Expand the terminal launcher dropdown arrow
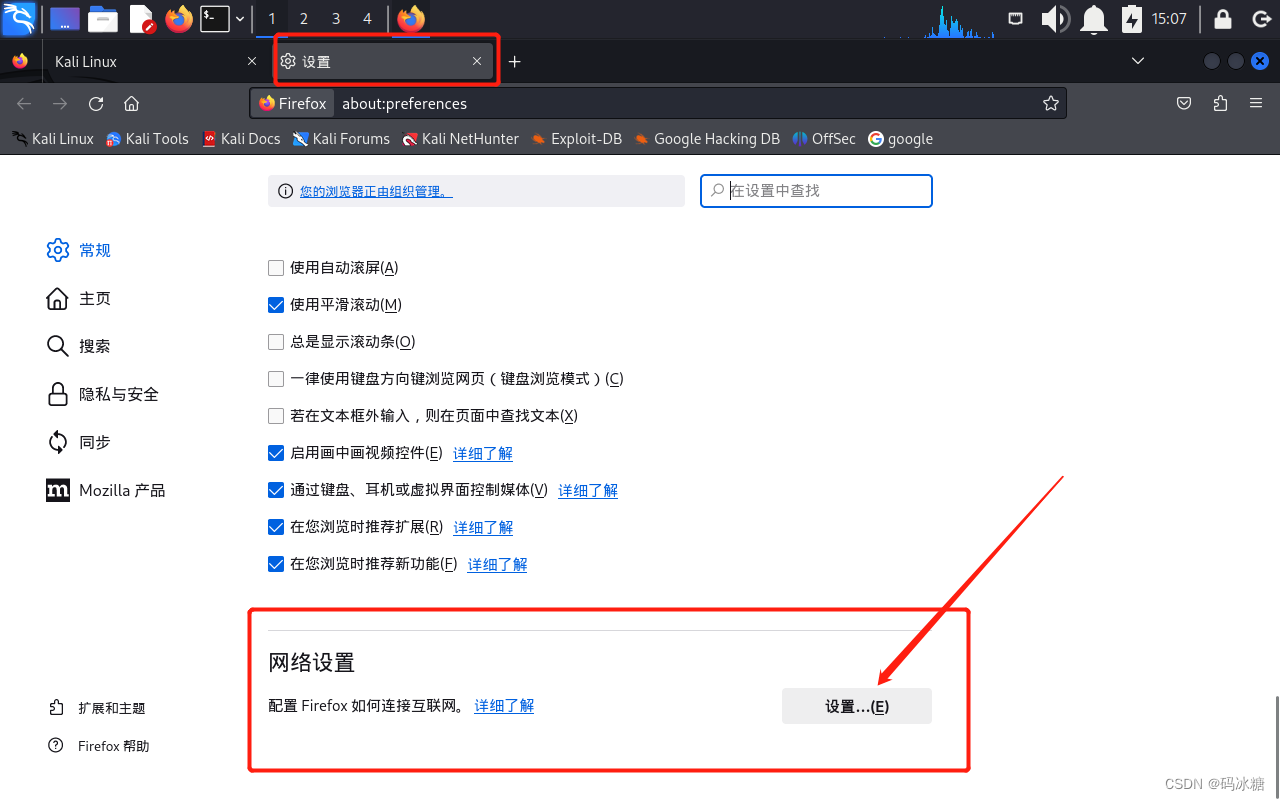Screen dimensions: 1280x800 pos(240,19)
